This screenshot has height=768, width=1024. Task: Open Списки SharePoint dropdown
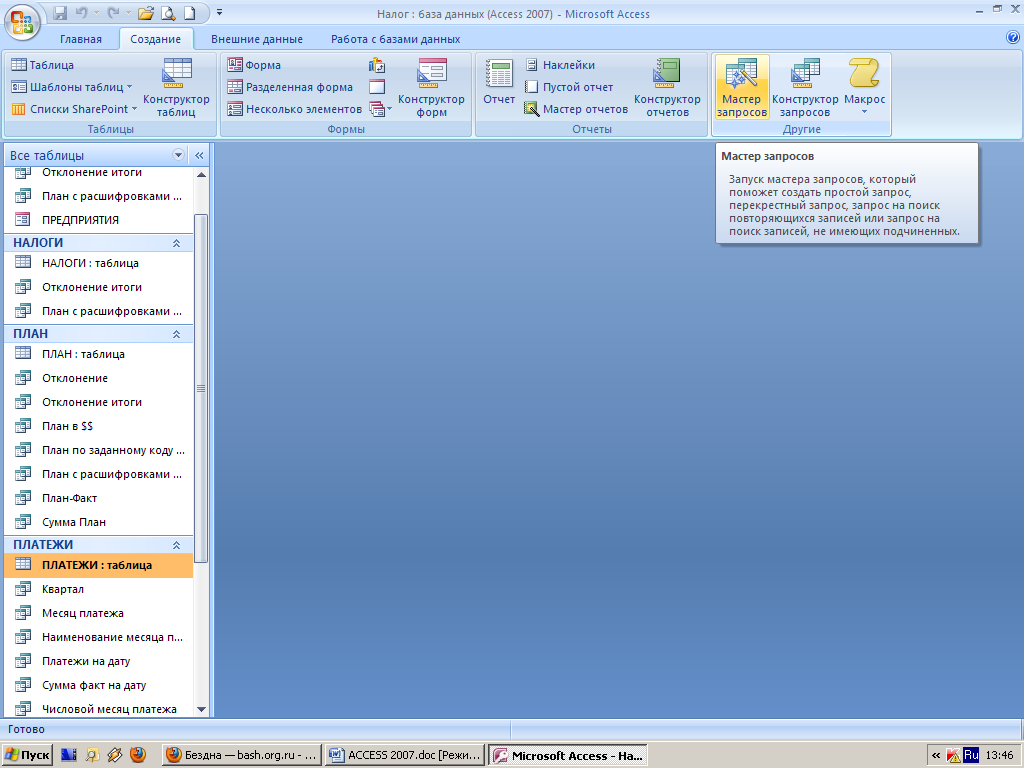[x=74, y=109]
